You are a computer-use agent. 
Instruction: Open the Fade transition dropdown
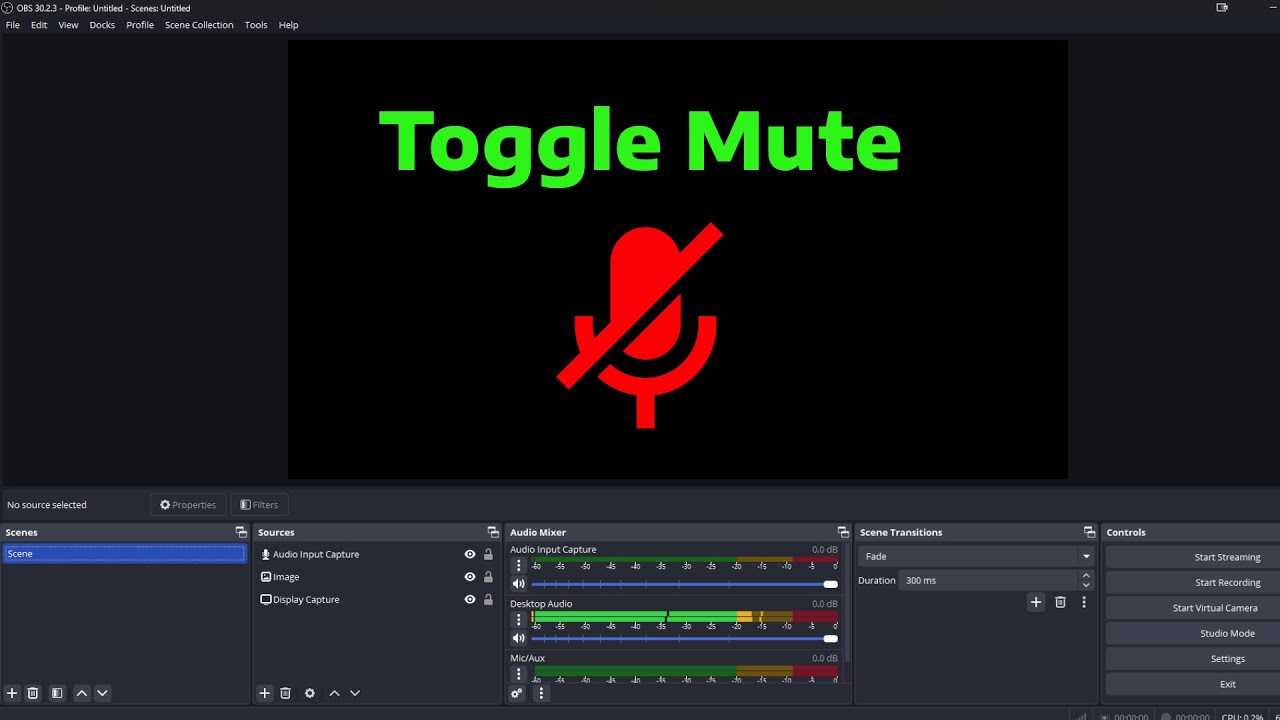tap(976, 556)
